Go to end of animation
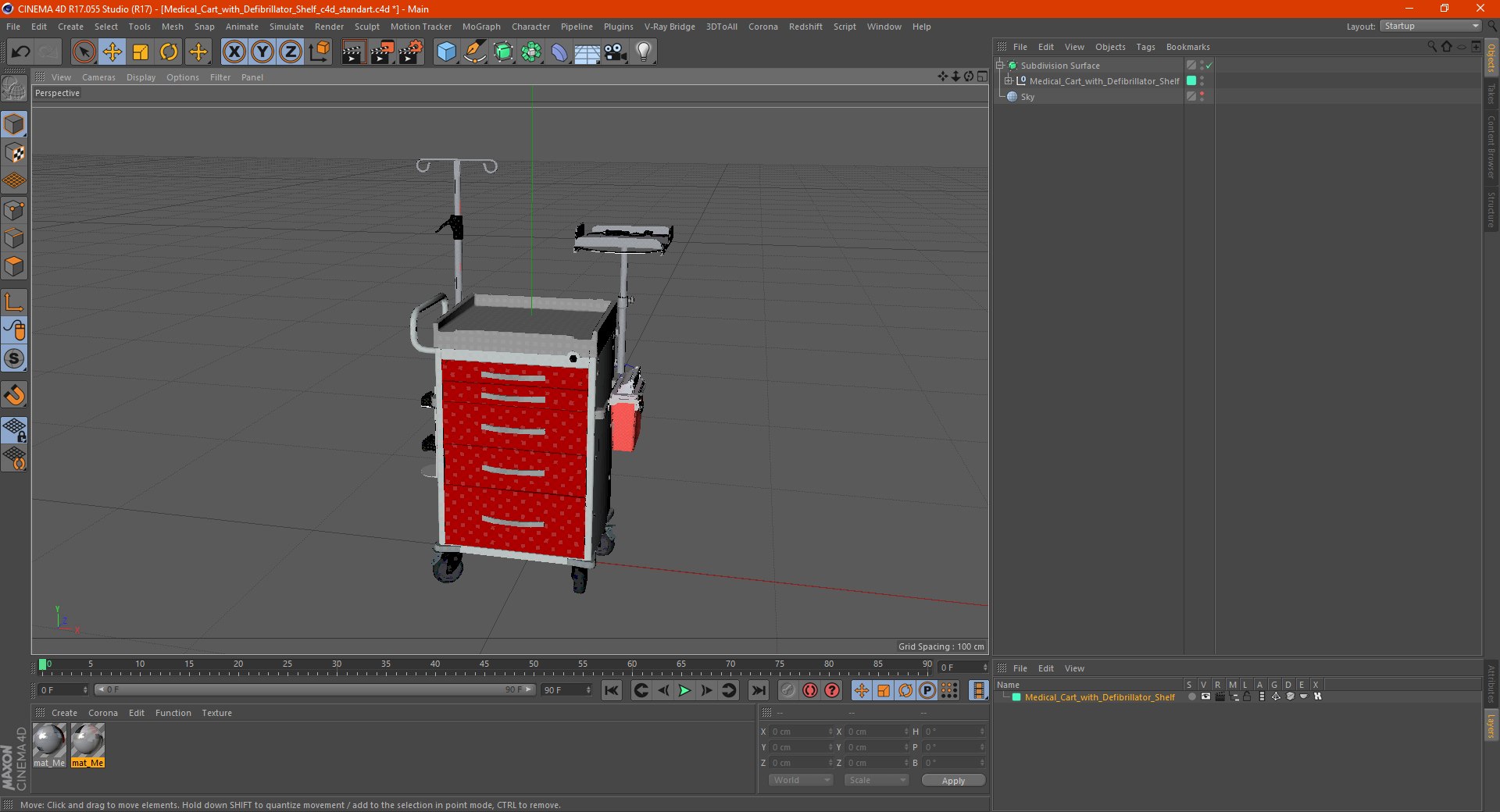The image size is (1500, 812). coord(758,690)
